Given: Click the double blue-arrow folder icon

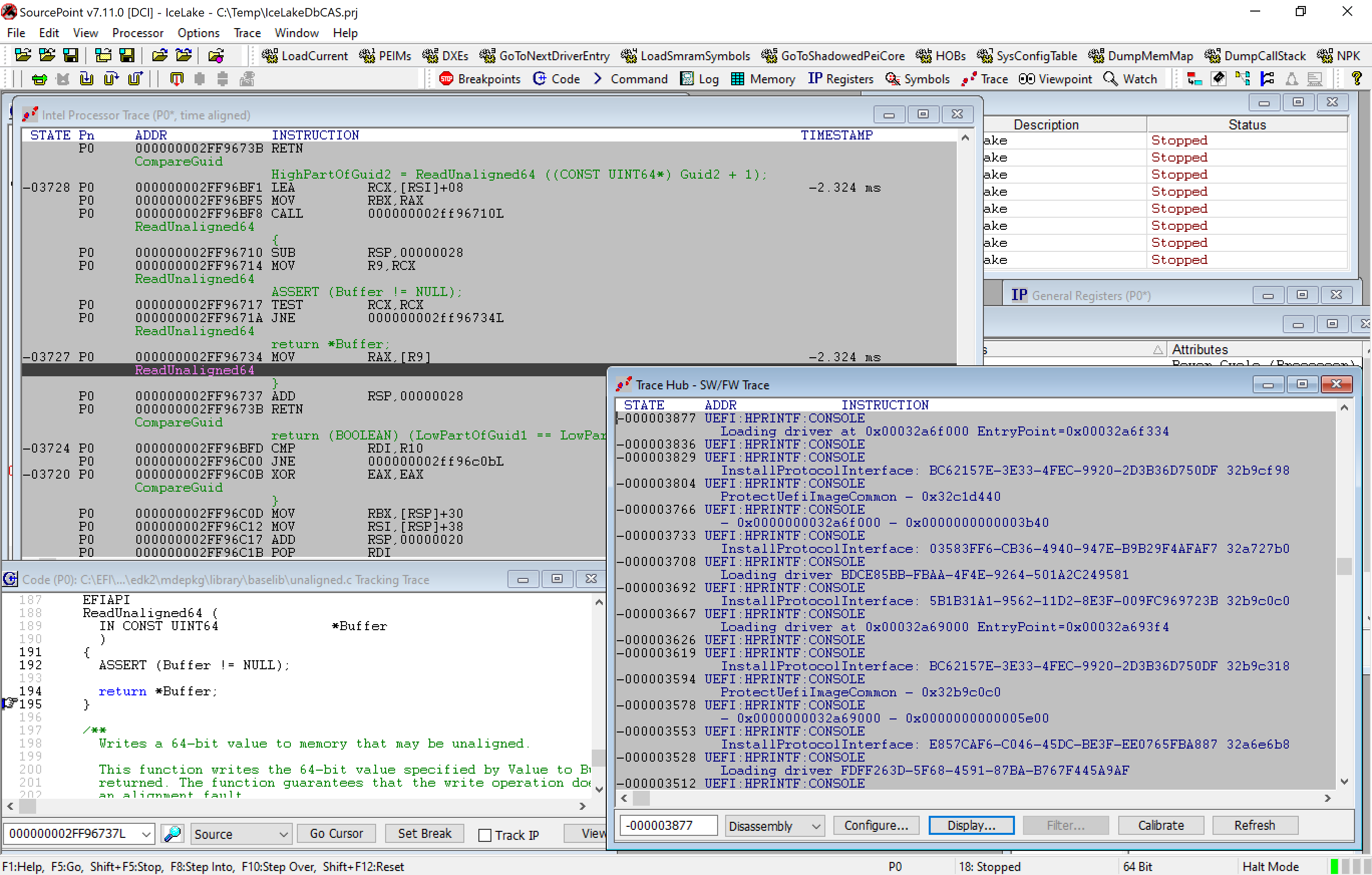Looking at the screenshot, I should [x=184, y=56].
